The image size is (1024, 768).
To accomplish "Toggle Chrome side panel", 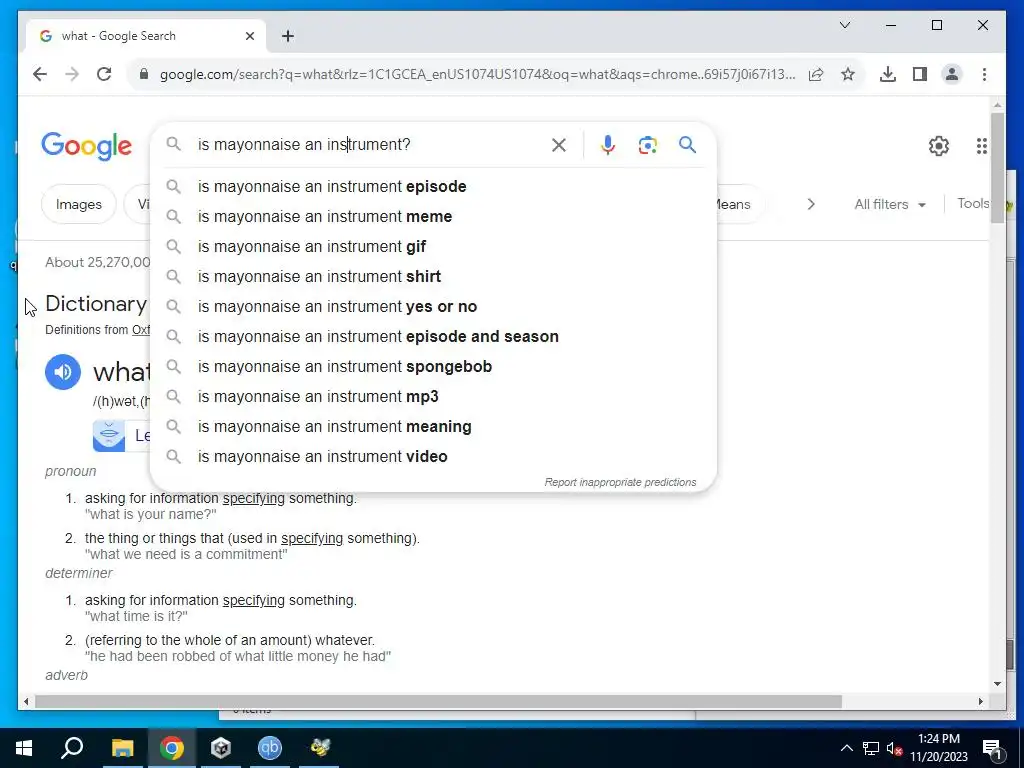I will (920, 74).
